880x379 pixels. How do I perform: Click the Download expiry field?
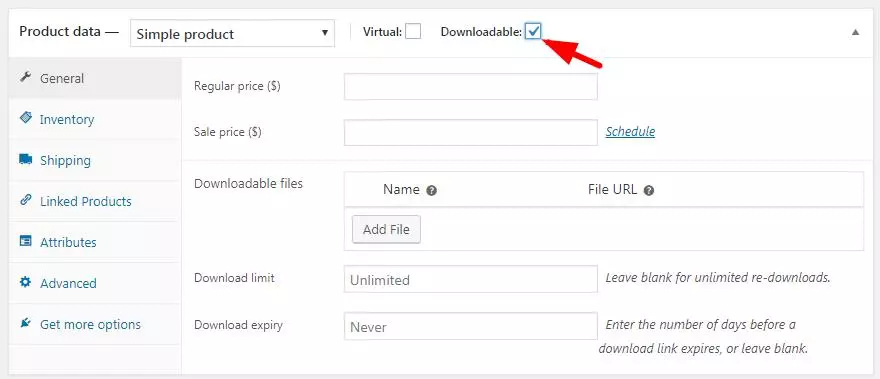(470, 326)
